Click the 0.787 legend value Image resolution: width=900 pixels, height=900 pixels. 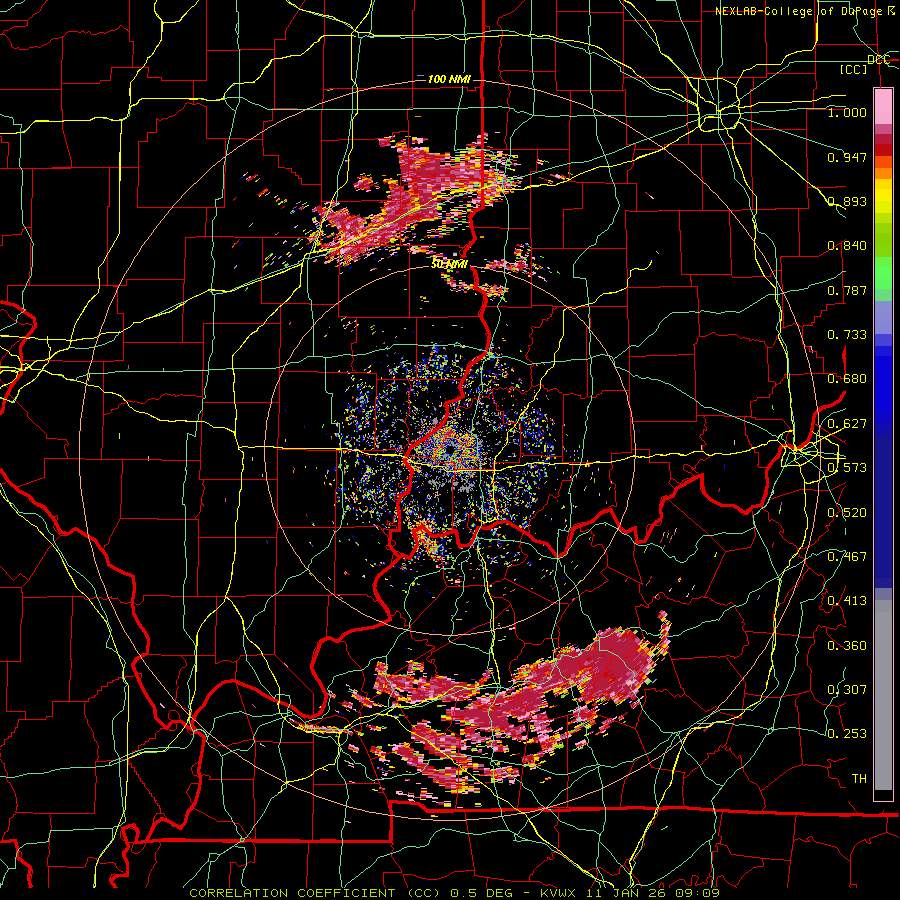point(847,290)
